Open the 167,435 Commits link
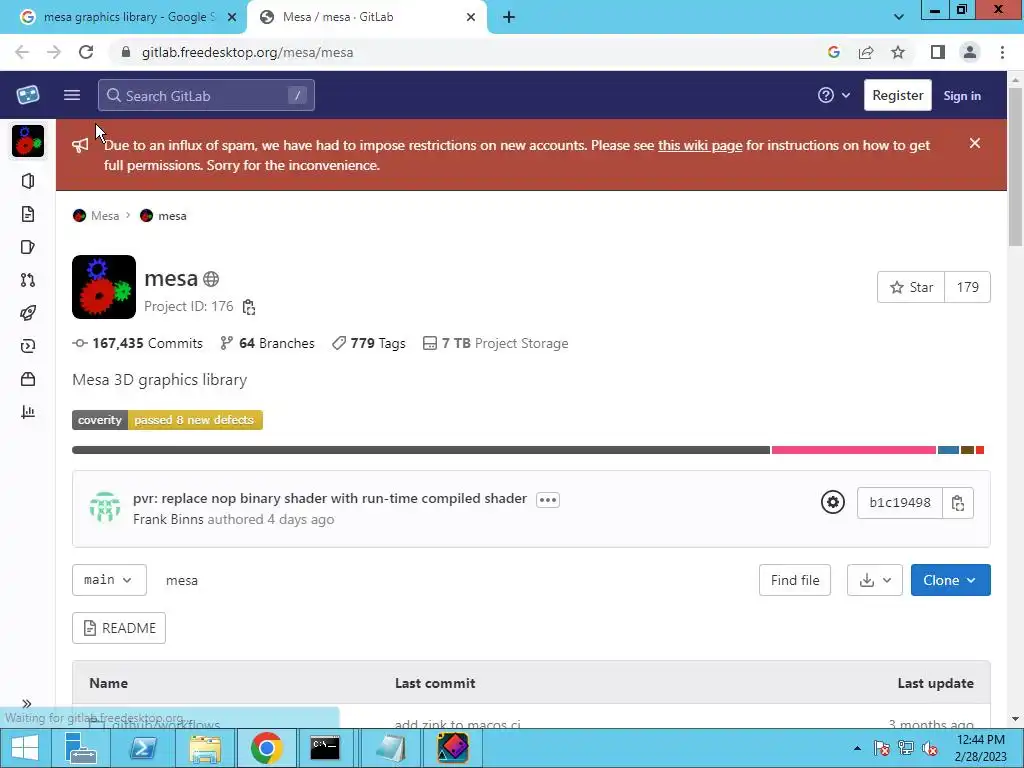Viewport: 1024px width, 768px height. pos(138,344)
